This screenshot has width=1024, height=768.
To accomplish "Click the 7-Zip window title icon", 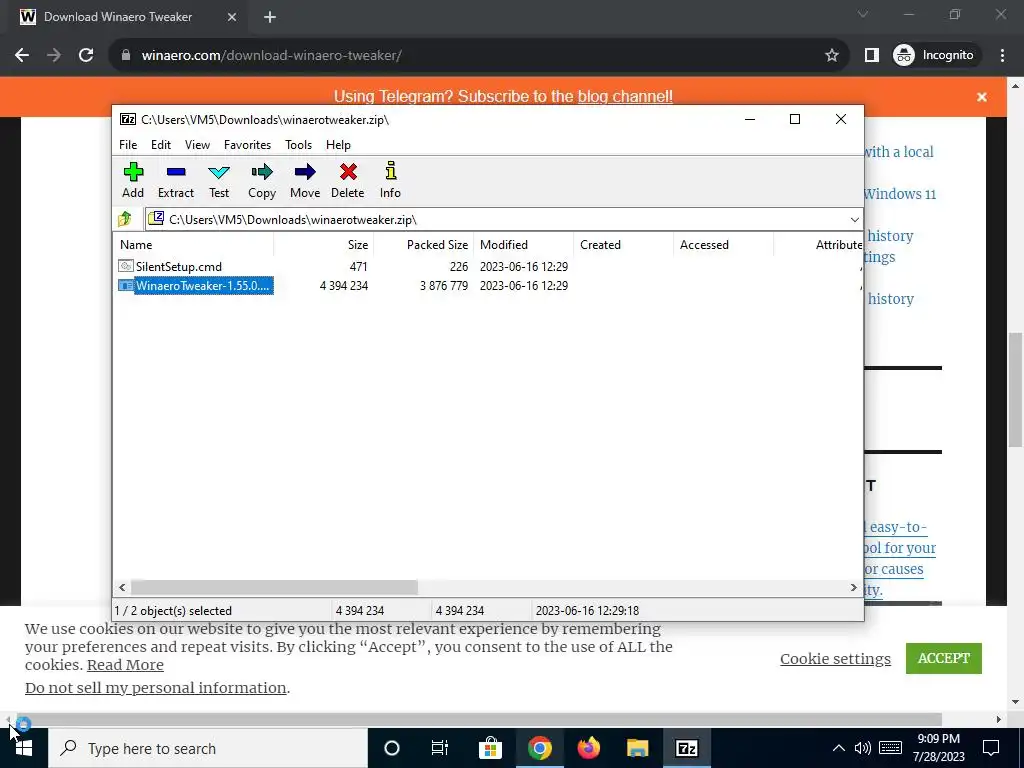I will pyautogui.click(x=128, y=119).
